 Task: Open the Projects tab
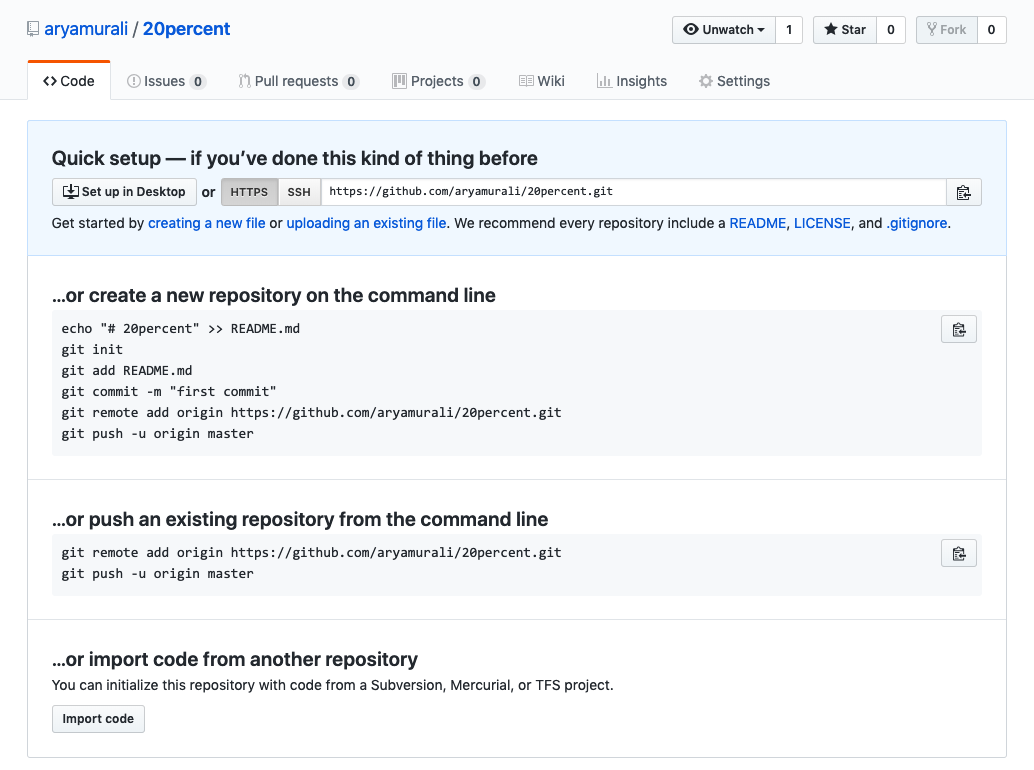coord(437,81)
